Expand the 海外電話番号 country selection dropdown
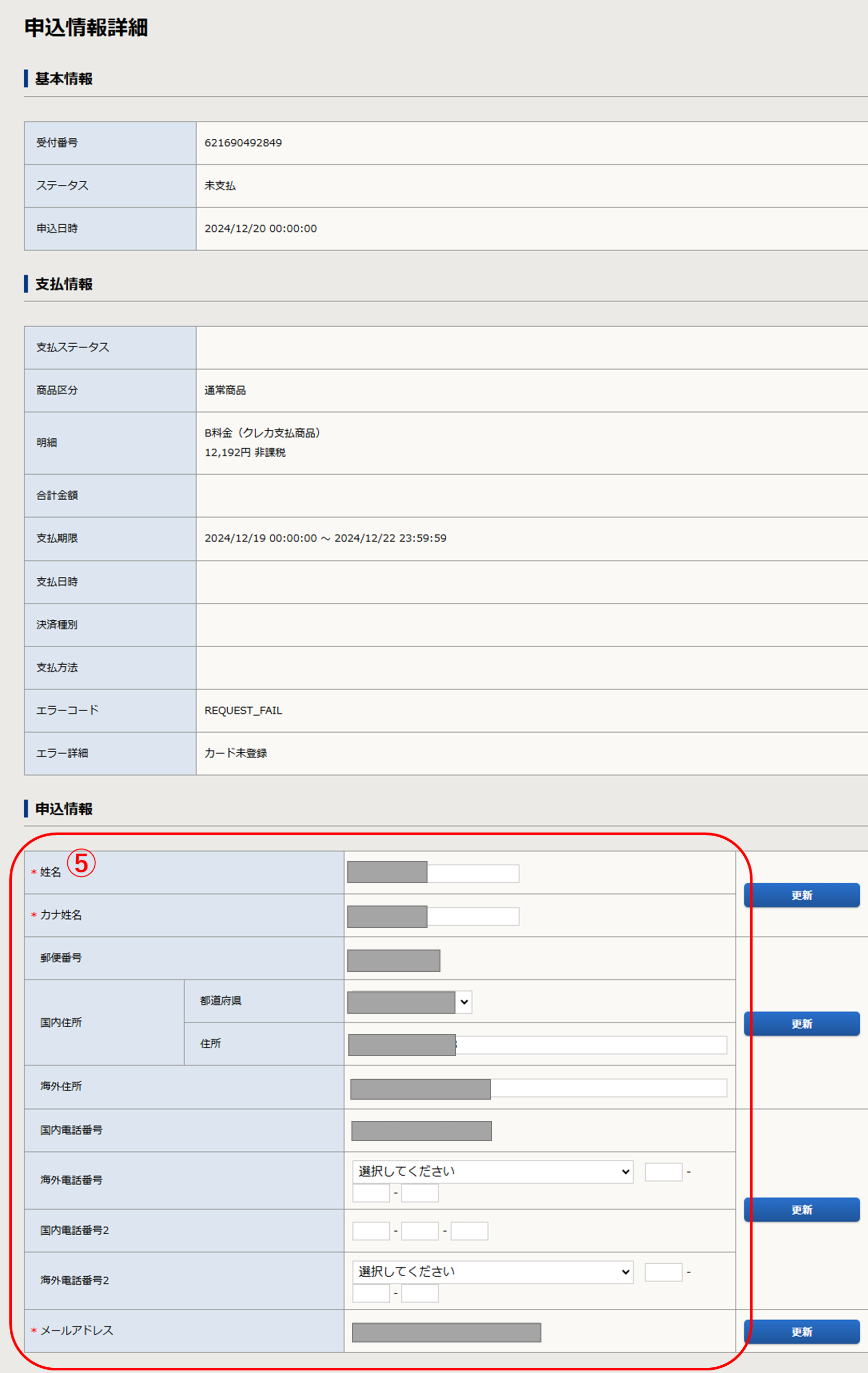The height and width of the screenshot is (1373, 868). click(492, 1172)
